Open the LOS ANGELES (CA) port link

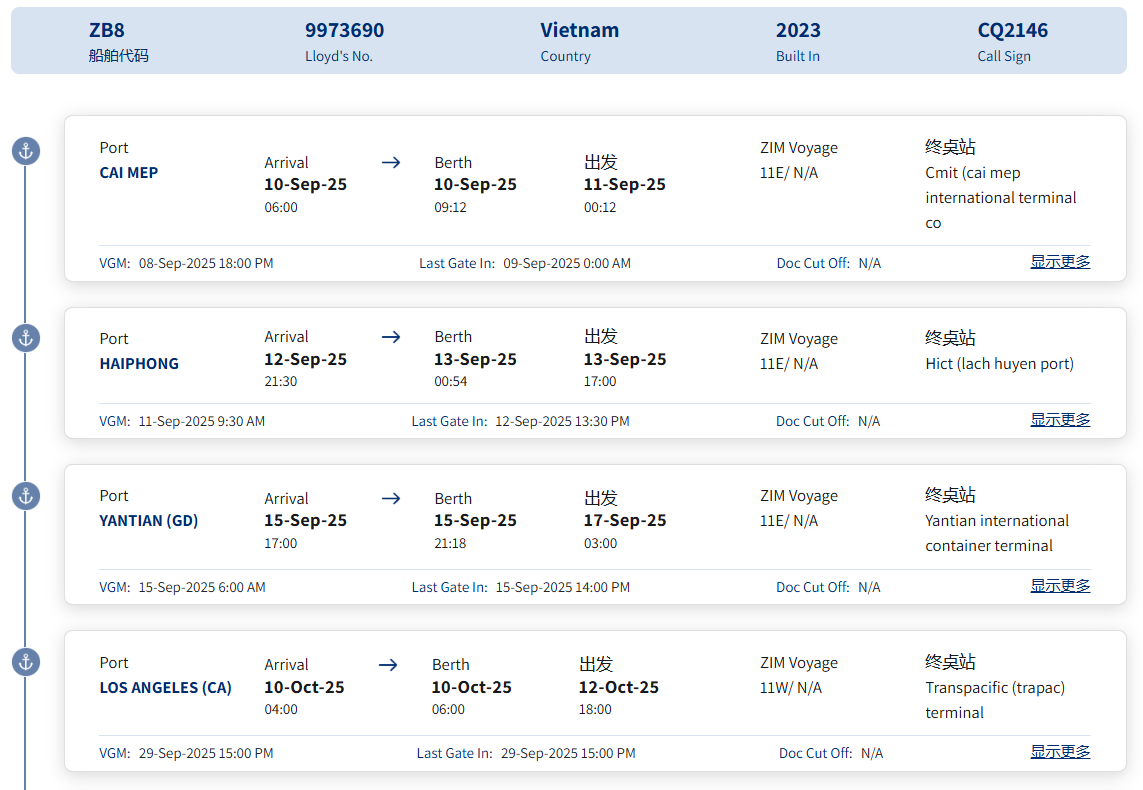tap(165, 687)
